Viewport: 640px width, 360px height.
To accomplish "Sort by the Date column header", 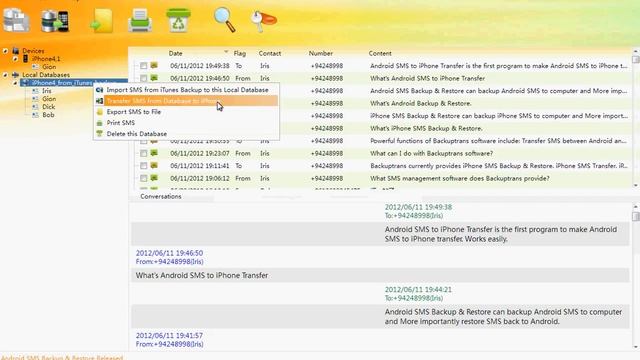I will [176, 53].
